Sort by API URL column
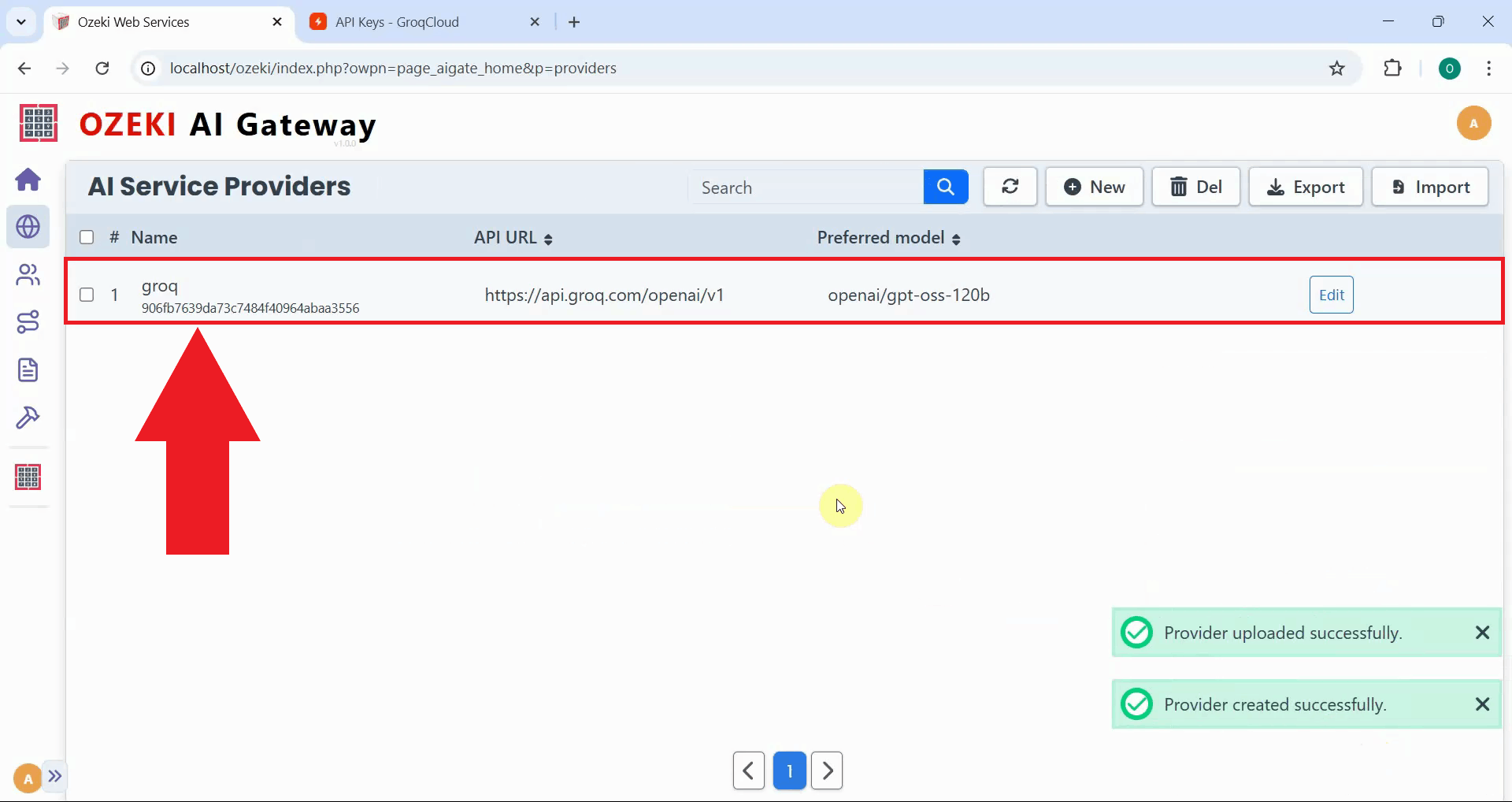 [513, 238]
